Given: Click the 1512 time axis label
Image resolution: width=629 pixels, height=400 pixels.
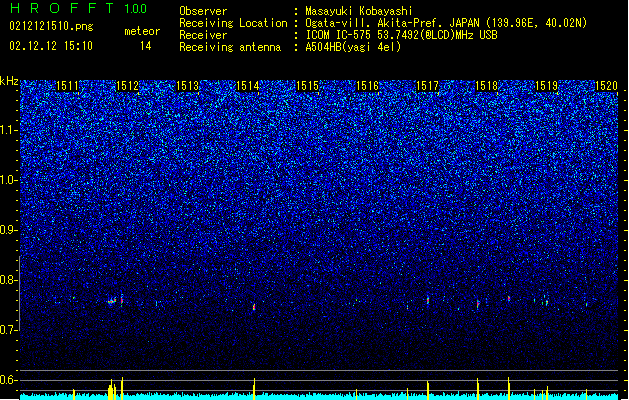Looking at the screenshot, I should pyautogui.click(x=127, y=86).
